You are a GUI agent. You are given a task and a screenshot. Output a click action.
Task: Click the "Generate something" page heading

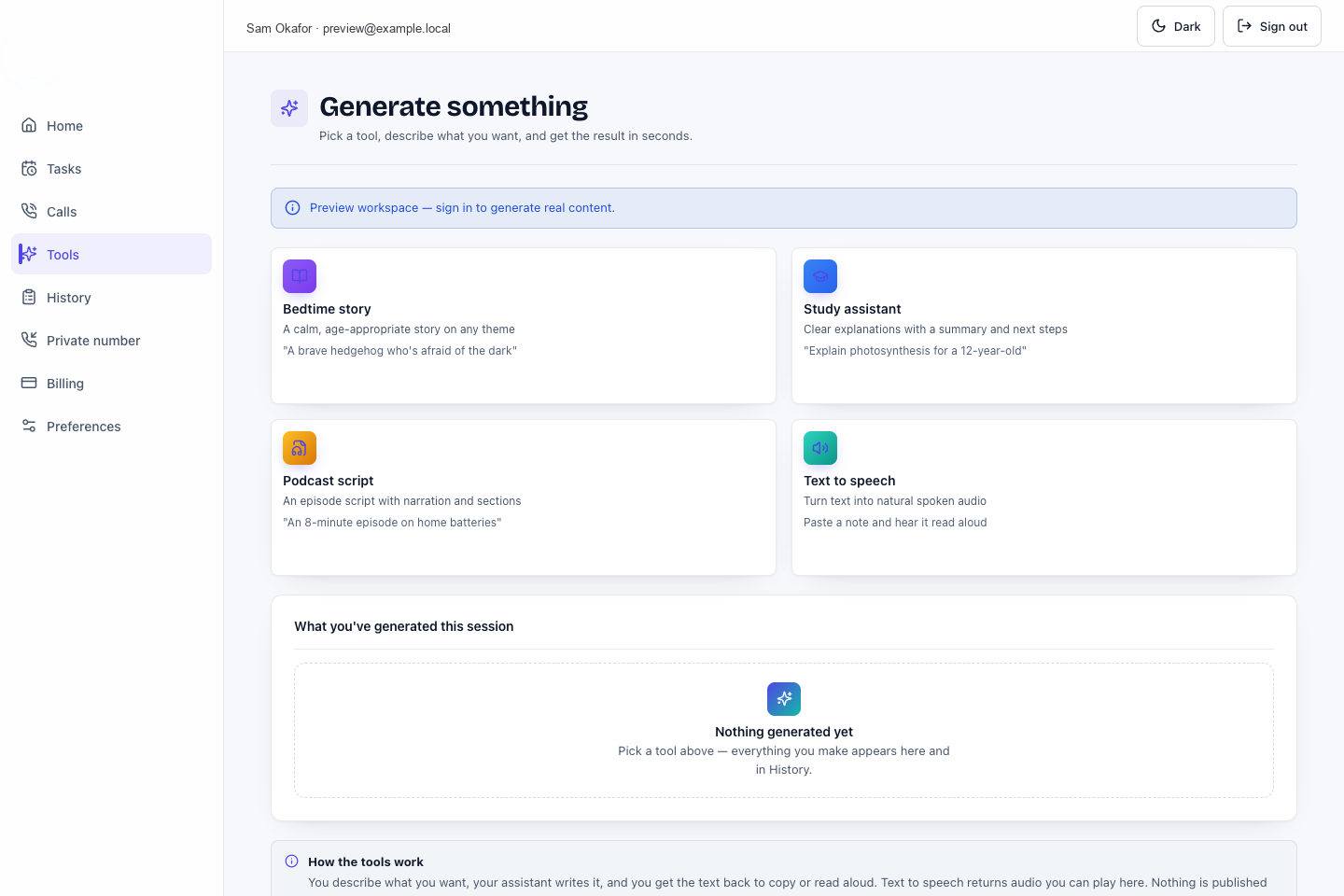coord(454,106)
